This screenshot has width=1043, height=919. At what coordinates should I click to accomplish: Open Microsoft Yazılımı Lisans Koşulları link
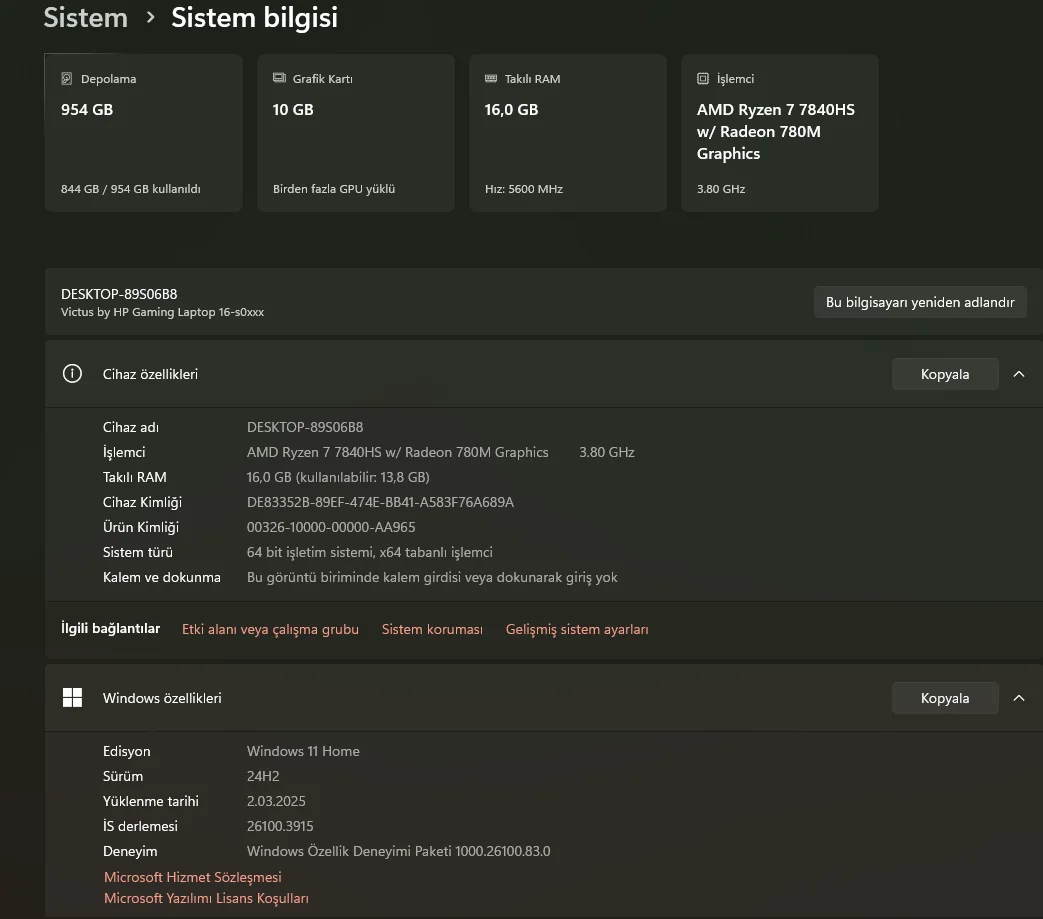pyautogui.click(x=206, y=898)
